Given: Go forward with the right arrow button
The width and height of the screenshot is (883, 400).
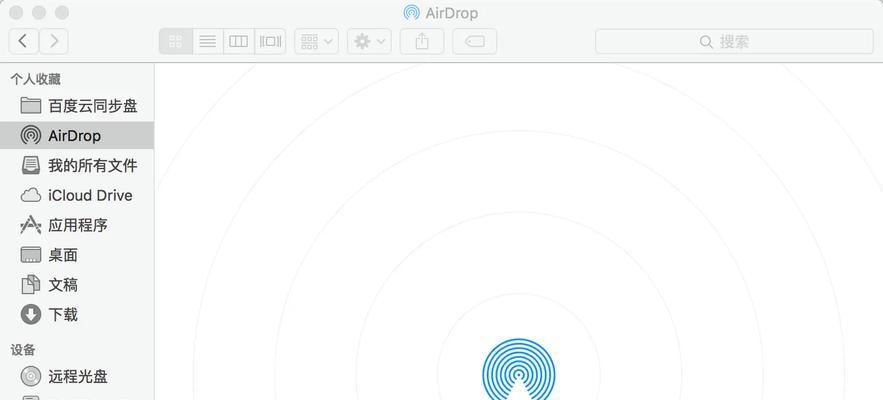Looking at the screenshot, I should tap(53, 41).
